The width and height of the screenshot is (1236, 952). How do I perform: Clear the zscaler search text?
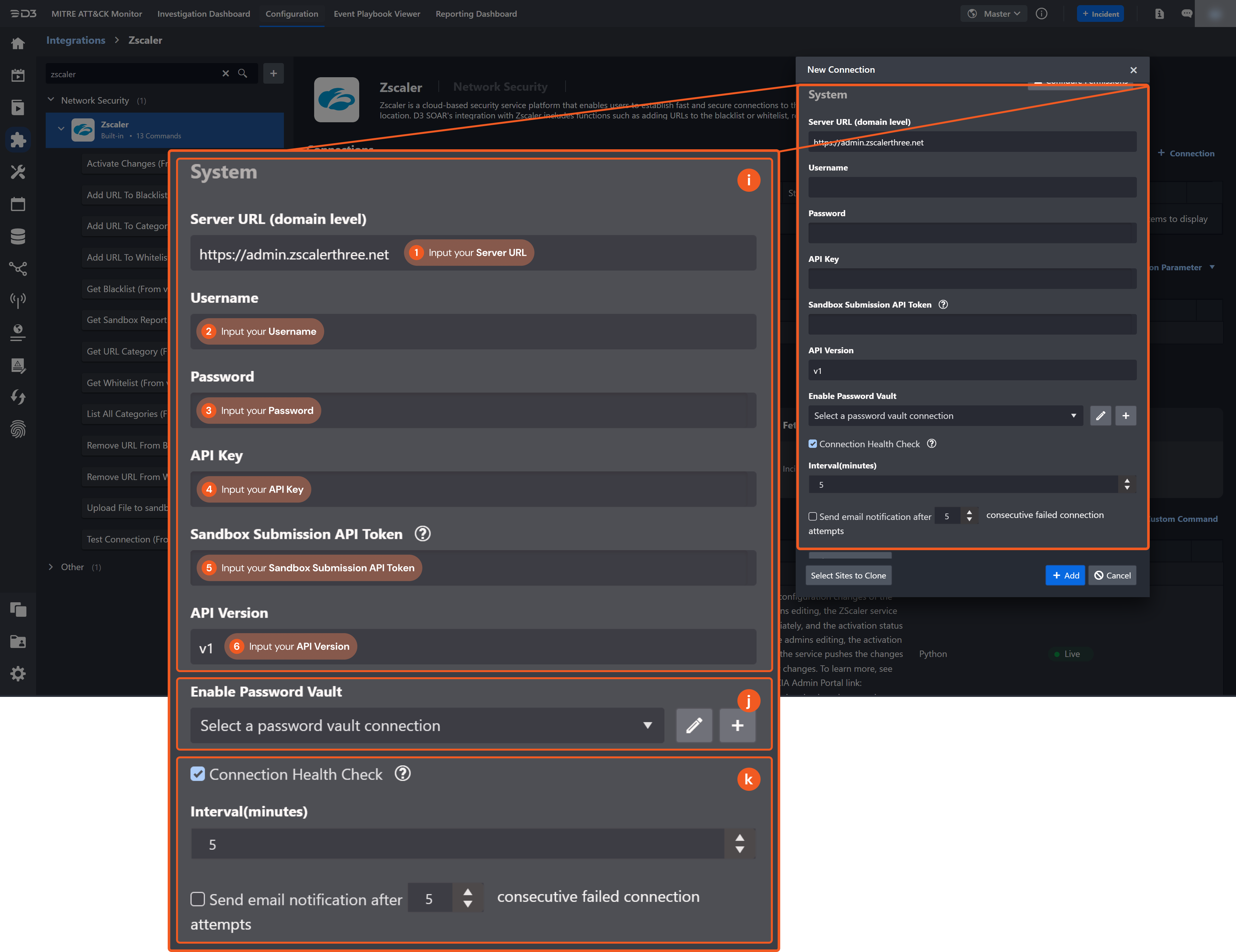tap(225, 74)
